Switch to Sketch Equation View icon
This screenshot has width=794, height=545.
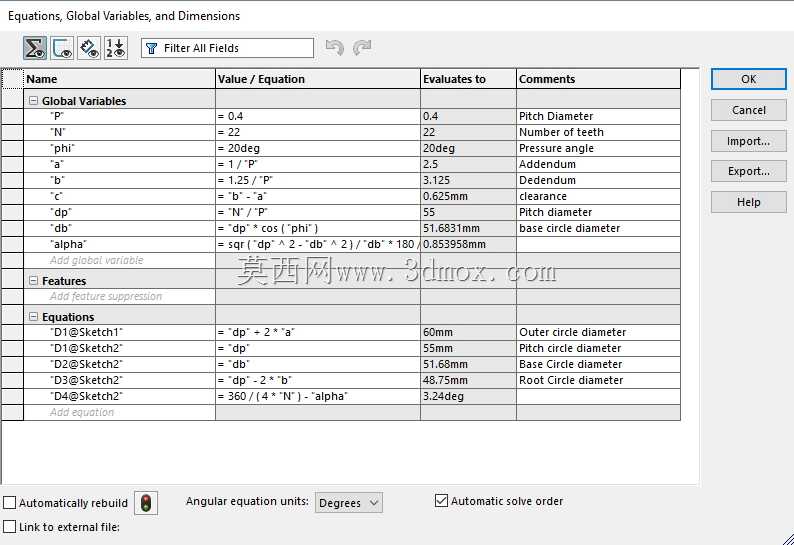62,48
